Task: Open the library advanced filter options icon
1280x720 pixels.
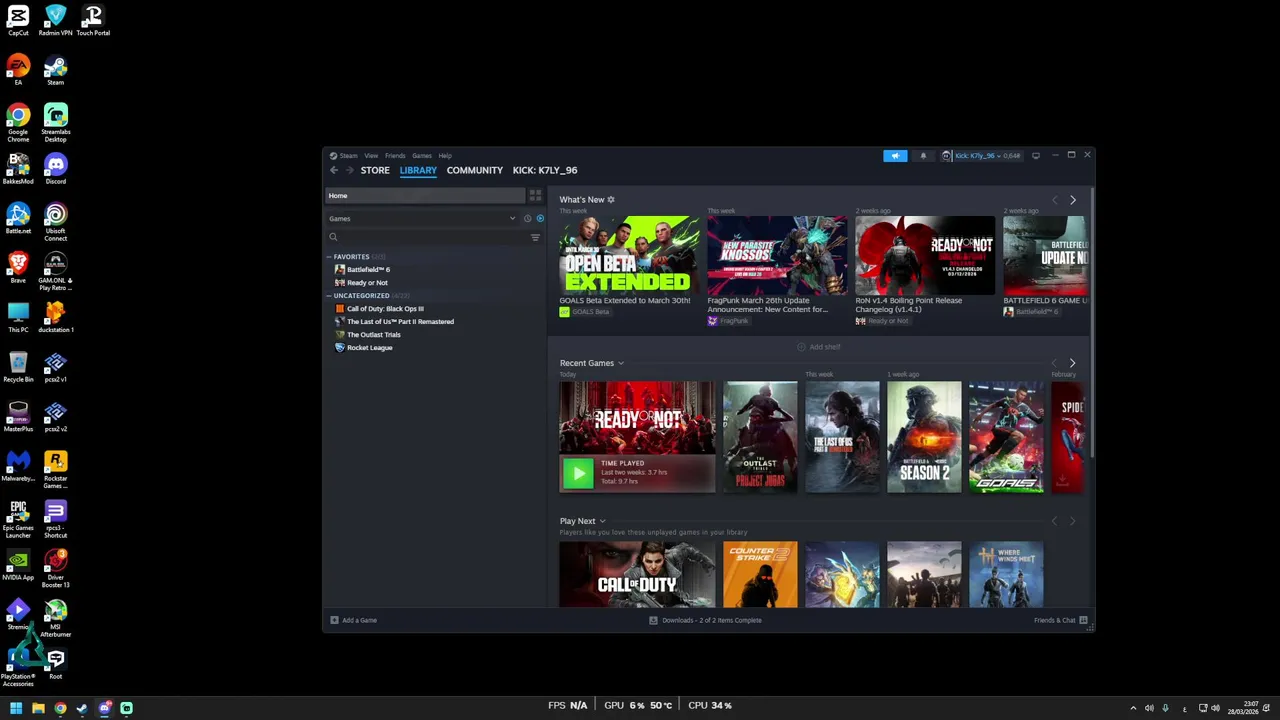Action: pyautogui.click(x=535, y=237)
